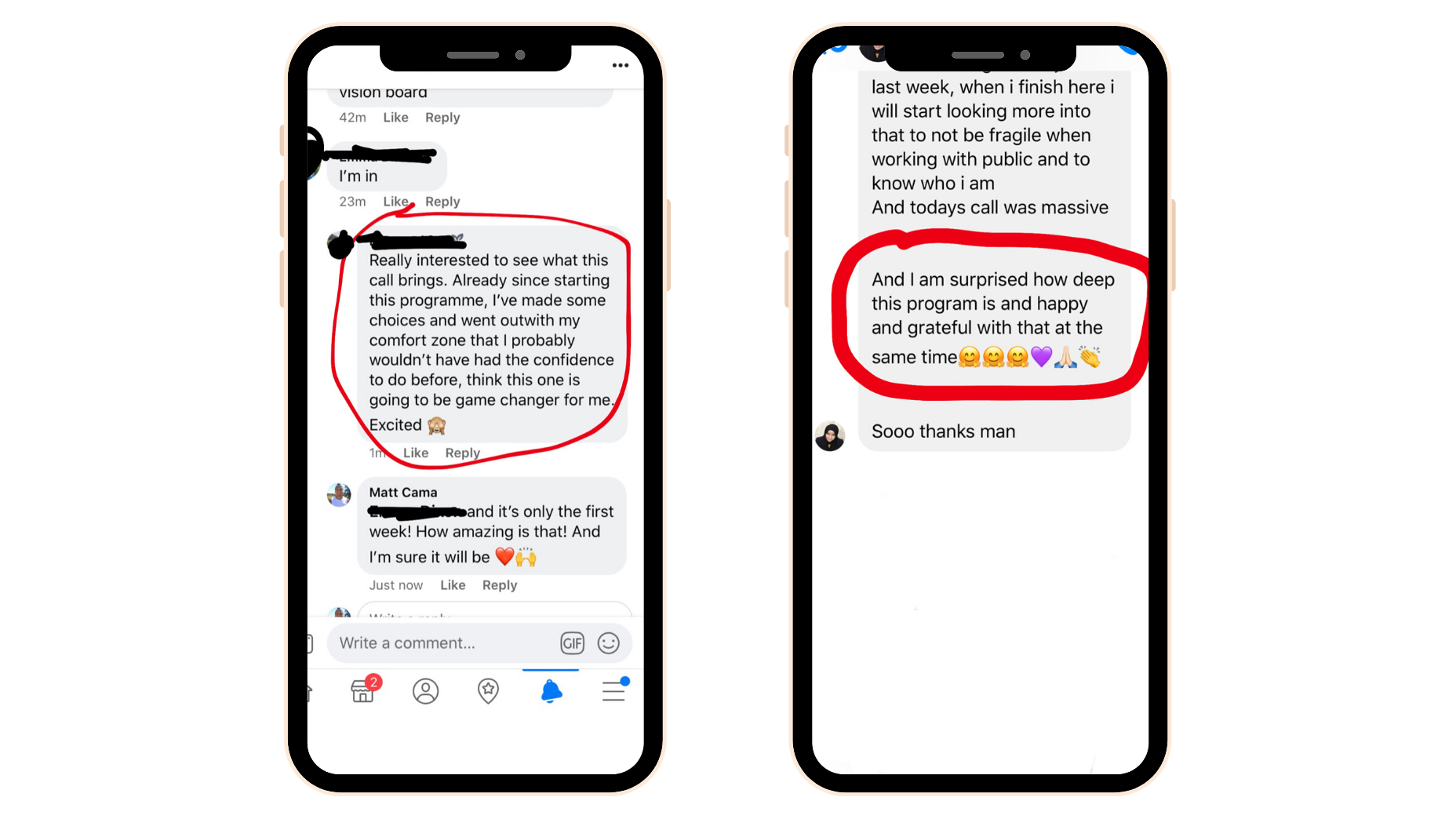
Task: Reply to Matt Cama's comment
Action: (x=500, y=585)
